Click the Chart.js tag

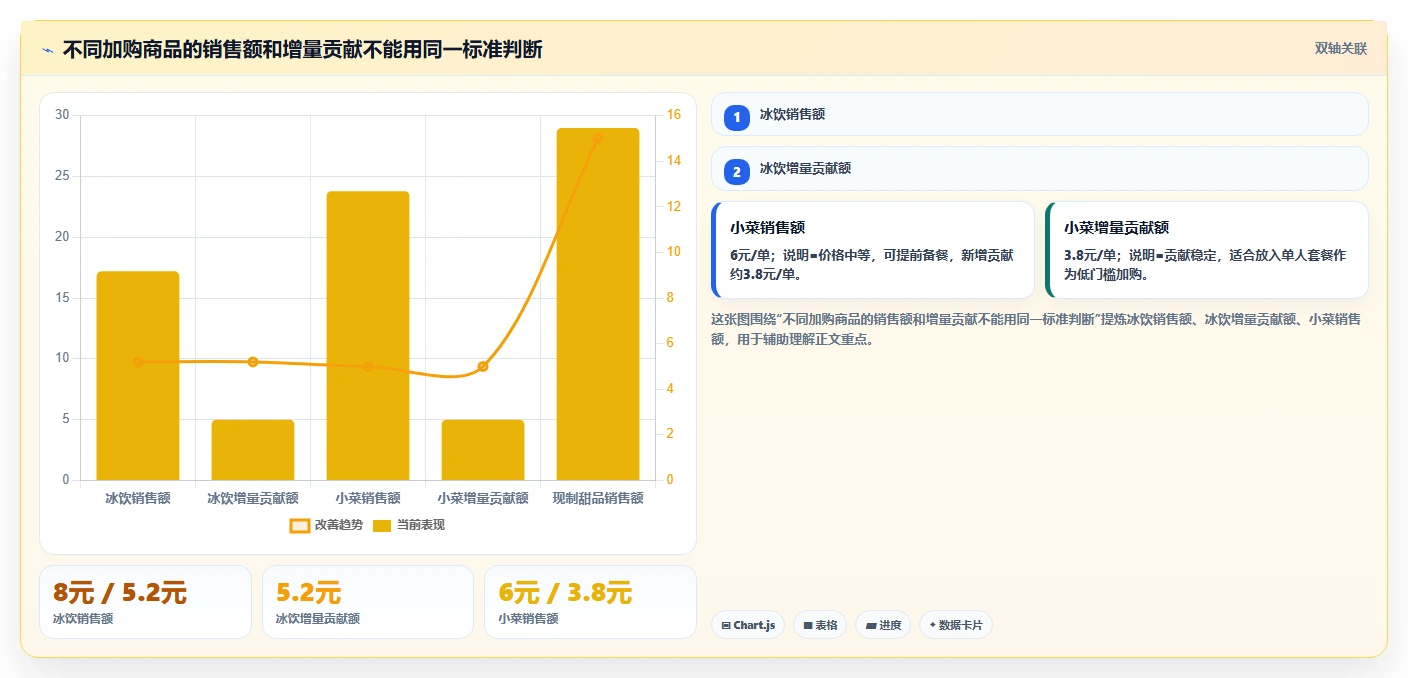point(748,625)
